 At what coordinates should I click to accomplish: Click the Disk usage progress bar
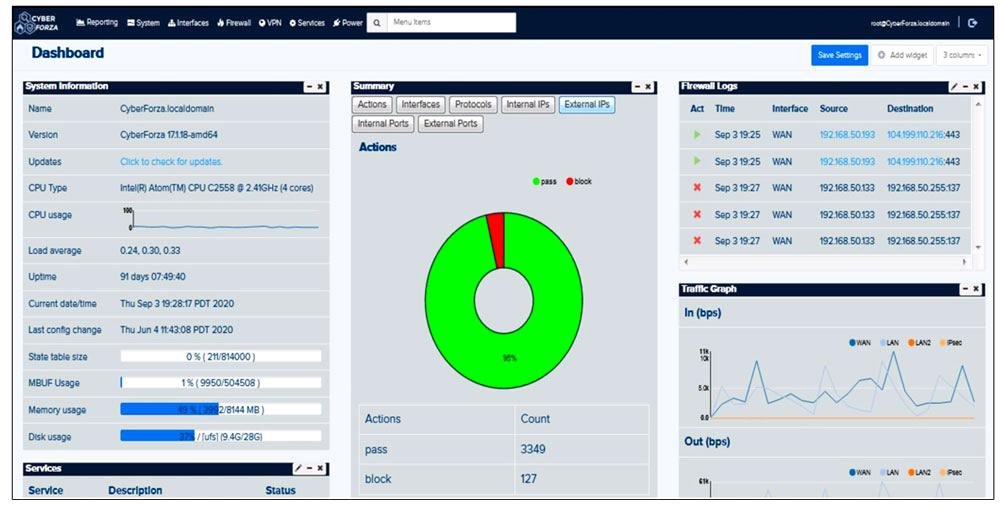[x=221, y=436]
